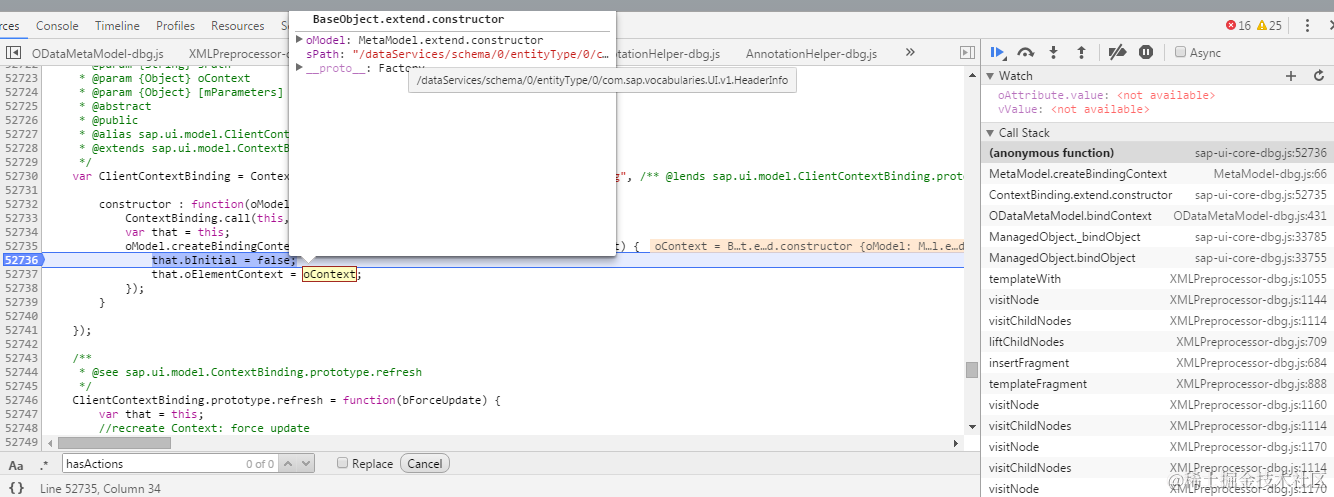1334x497 pixels.
Task: Open XMLPreprocessor-dbg.js:1055 source link
Action: [x=1248, y=279]
